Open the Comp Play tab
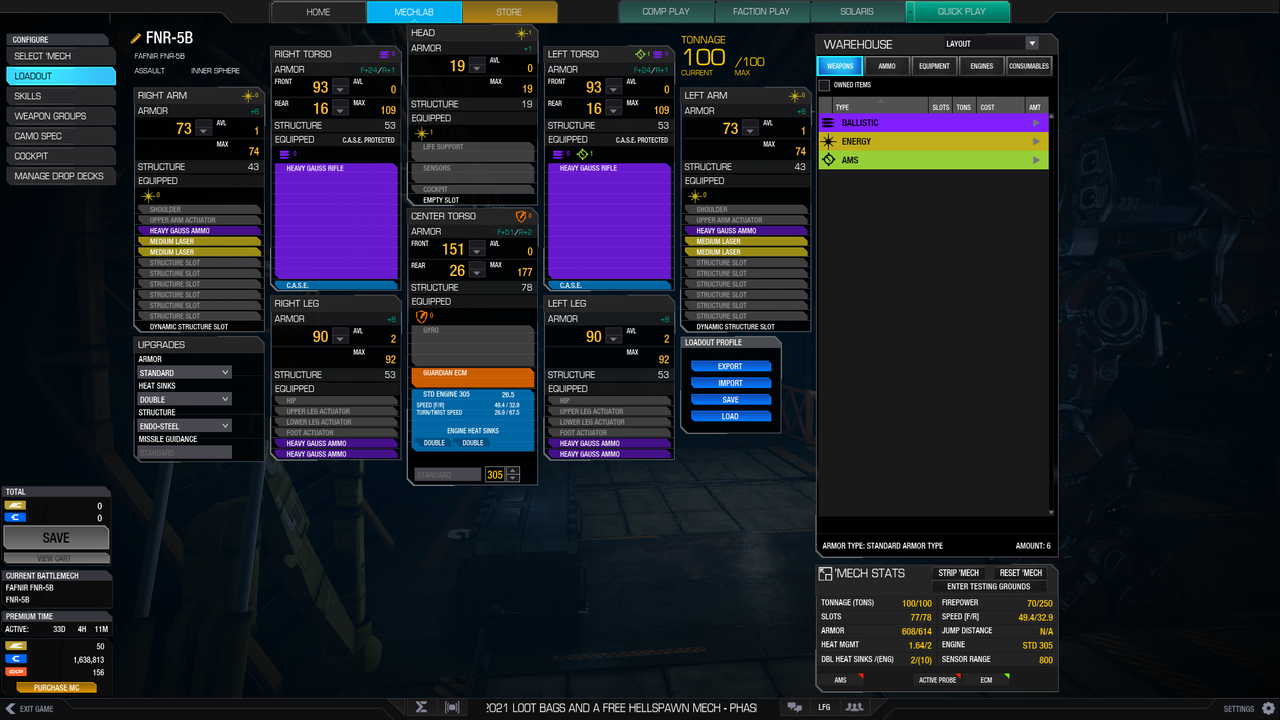The height and width of the screenshot is (720, 1280). tap(666, 12)
